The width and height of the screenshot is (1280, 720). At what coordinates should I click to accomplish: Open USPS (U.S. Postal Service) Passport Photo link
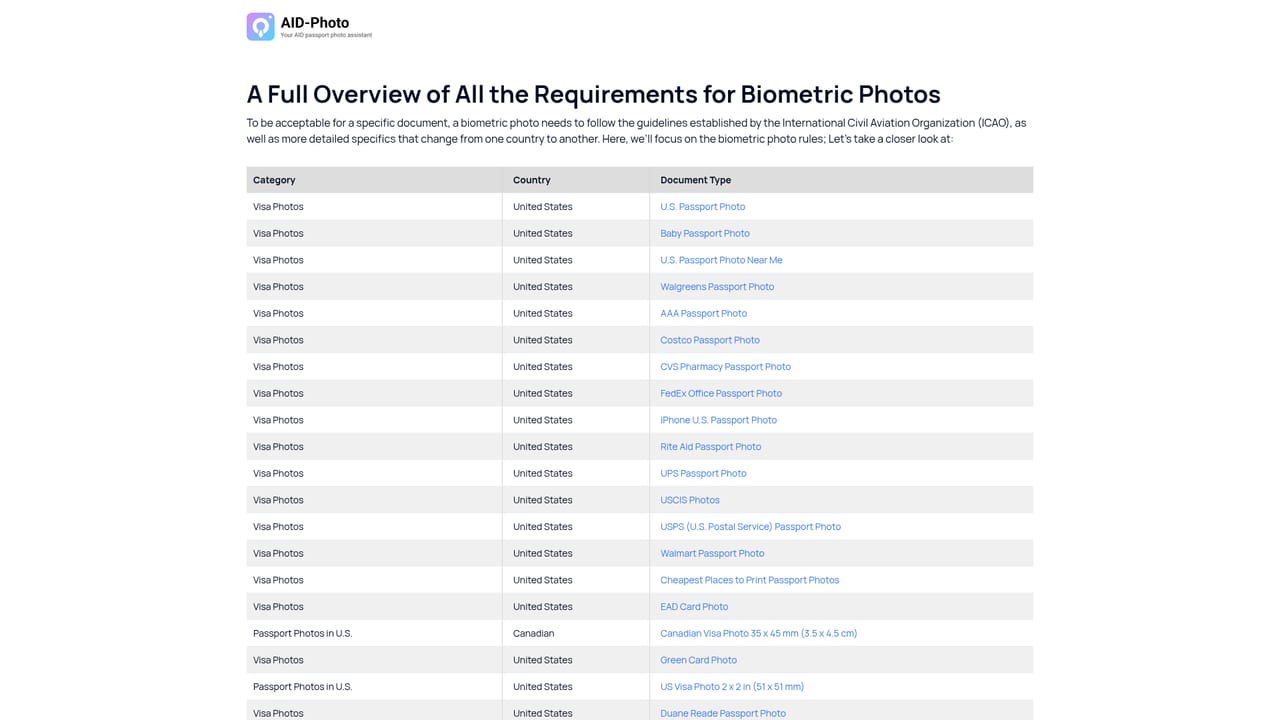point(750,527)
